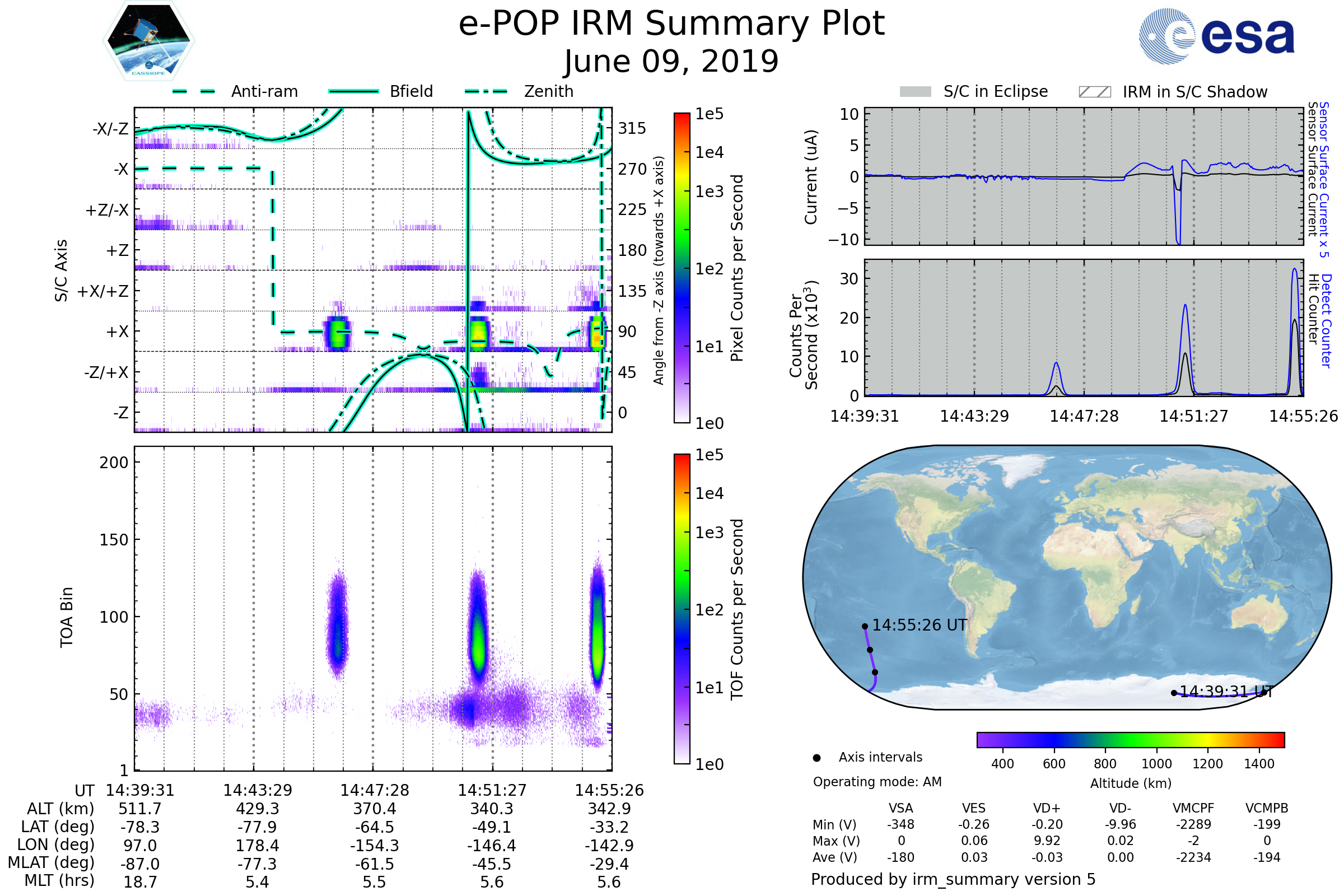This screenshot has height=896, width=1344.
Task: Click the ESA logo
Action: tap(1216, 36)
